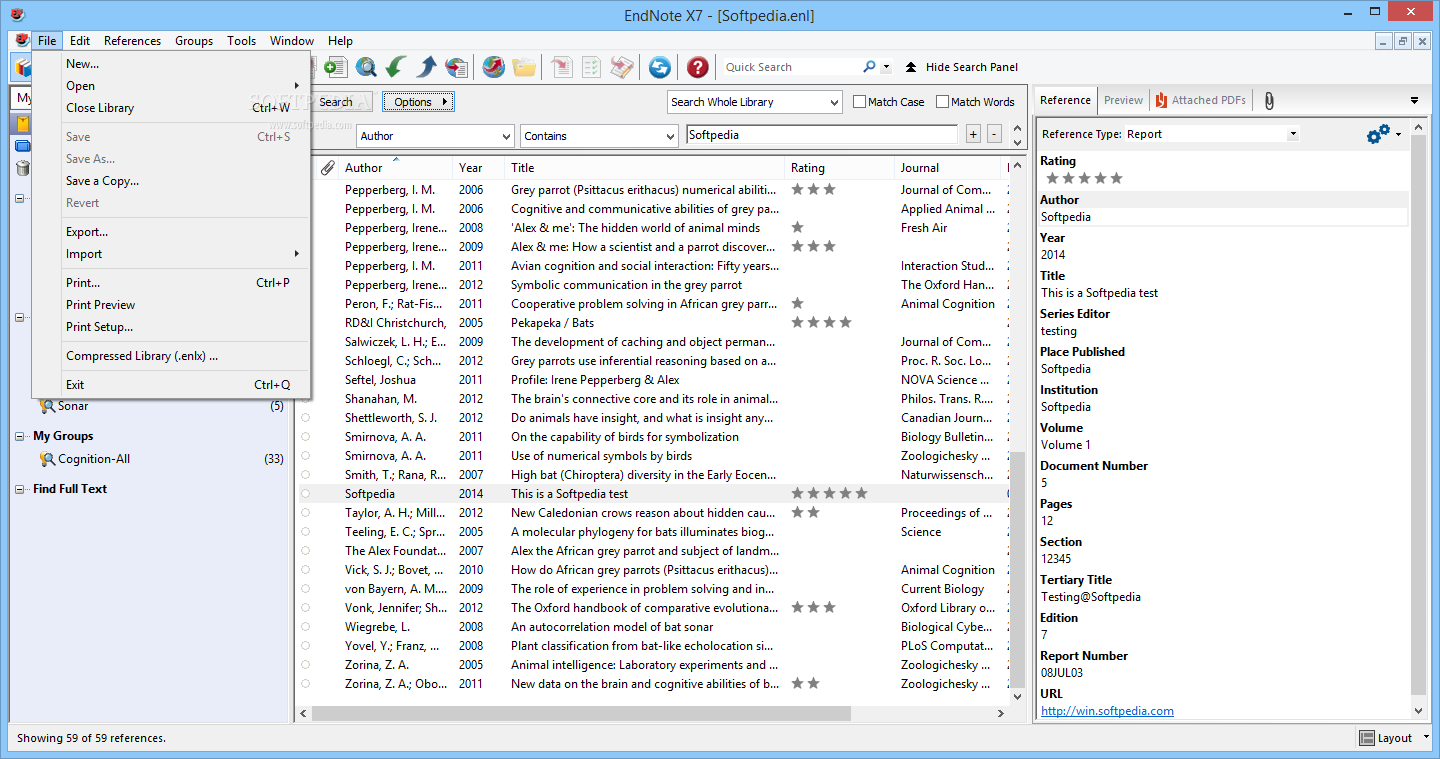Click the plus button to add search row

click(973, 134)
